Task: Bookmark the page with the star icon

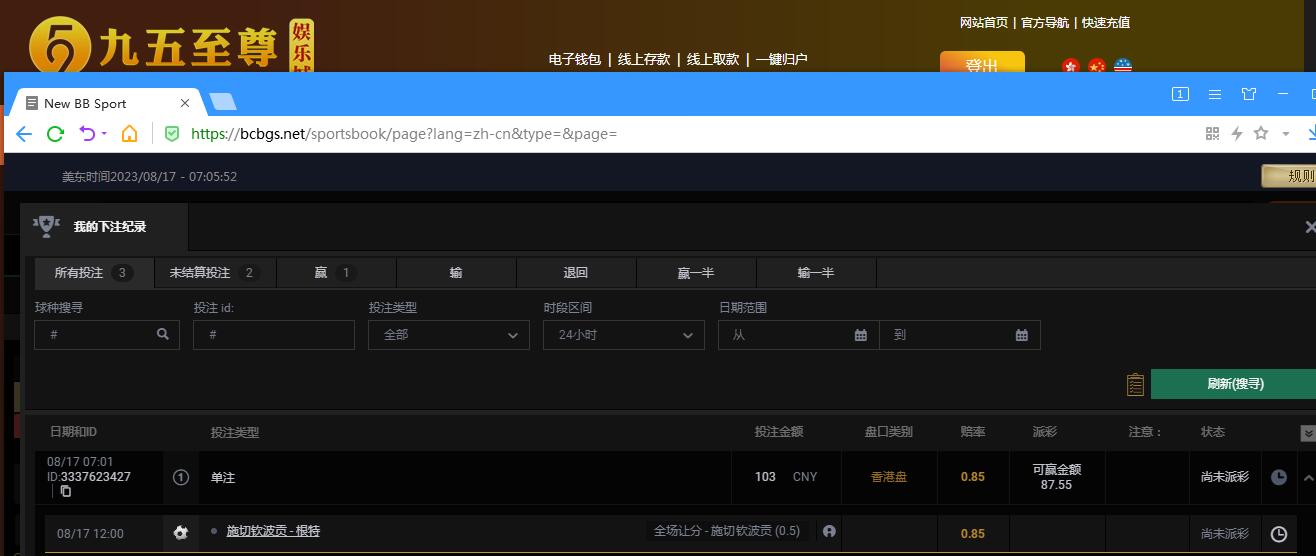Action: (1261, 133)
